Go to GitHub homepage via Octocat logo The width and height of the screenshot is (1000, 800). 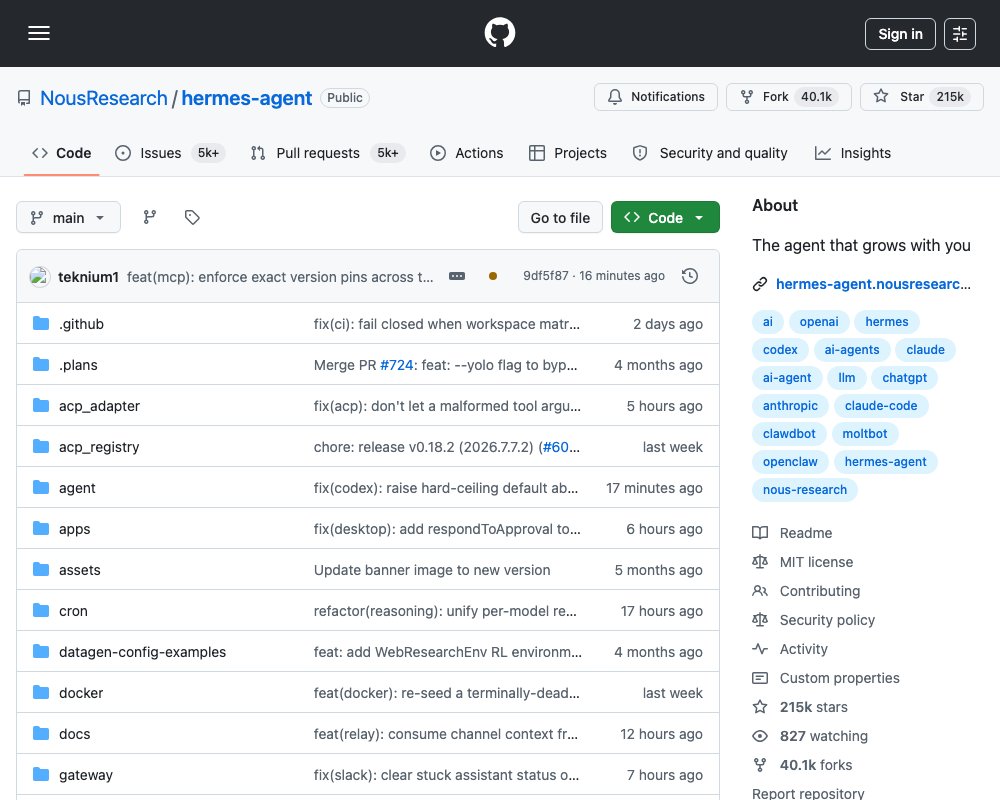[x=499, y=33]
